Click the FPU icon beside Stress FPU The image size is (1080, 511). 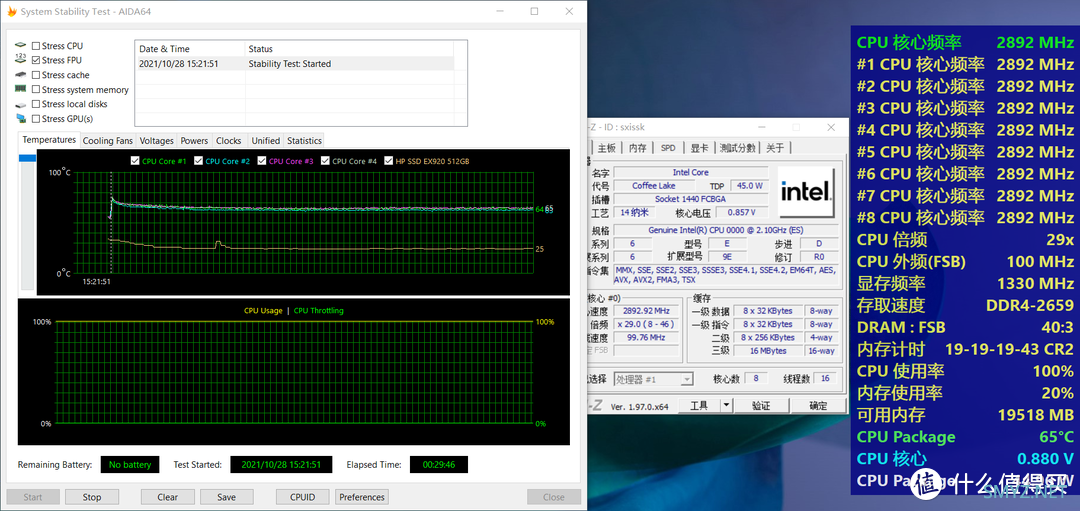coord(21,60)
